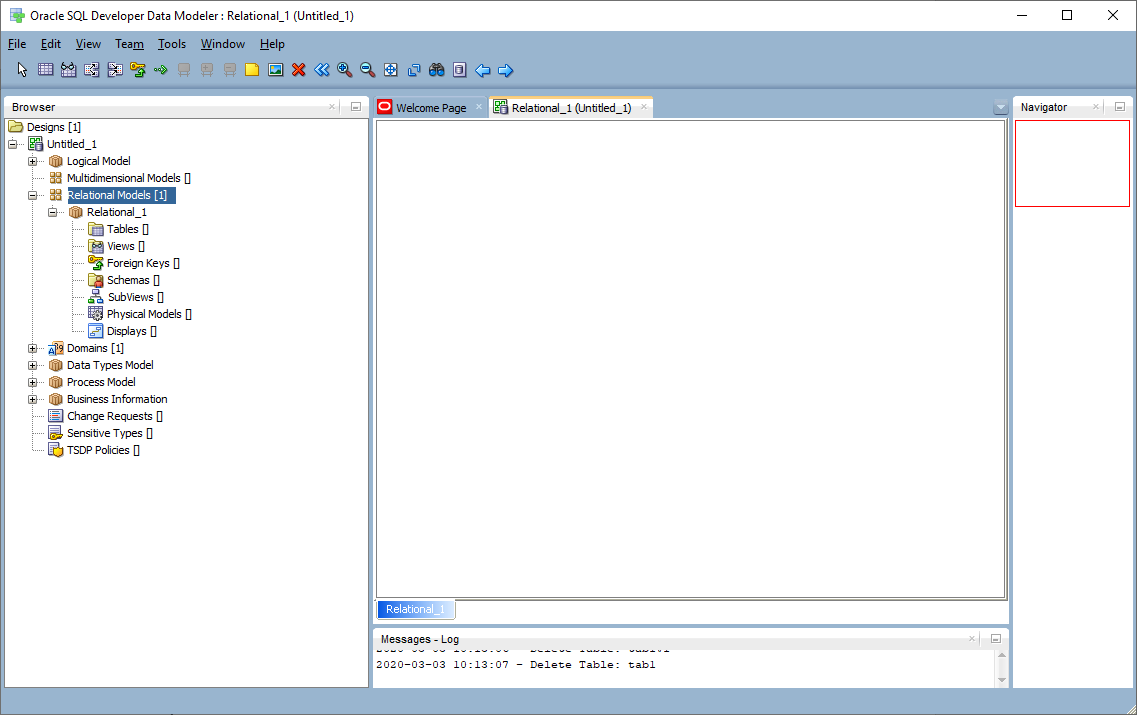The height and width of the screenshot is (715, 1137).
Task: Collapse the Relational_1 tree node
Action: pos(53,212)
